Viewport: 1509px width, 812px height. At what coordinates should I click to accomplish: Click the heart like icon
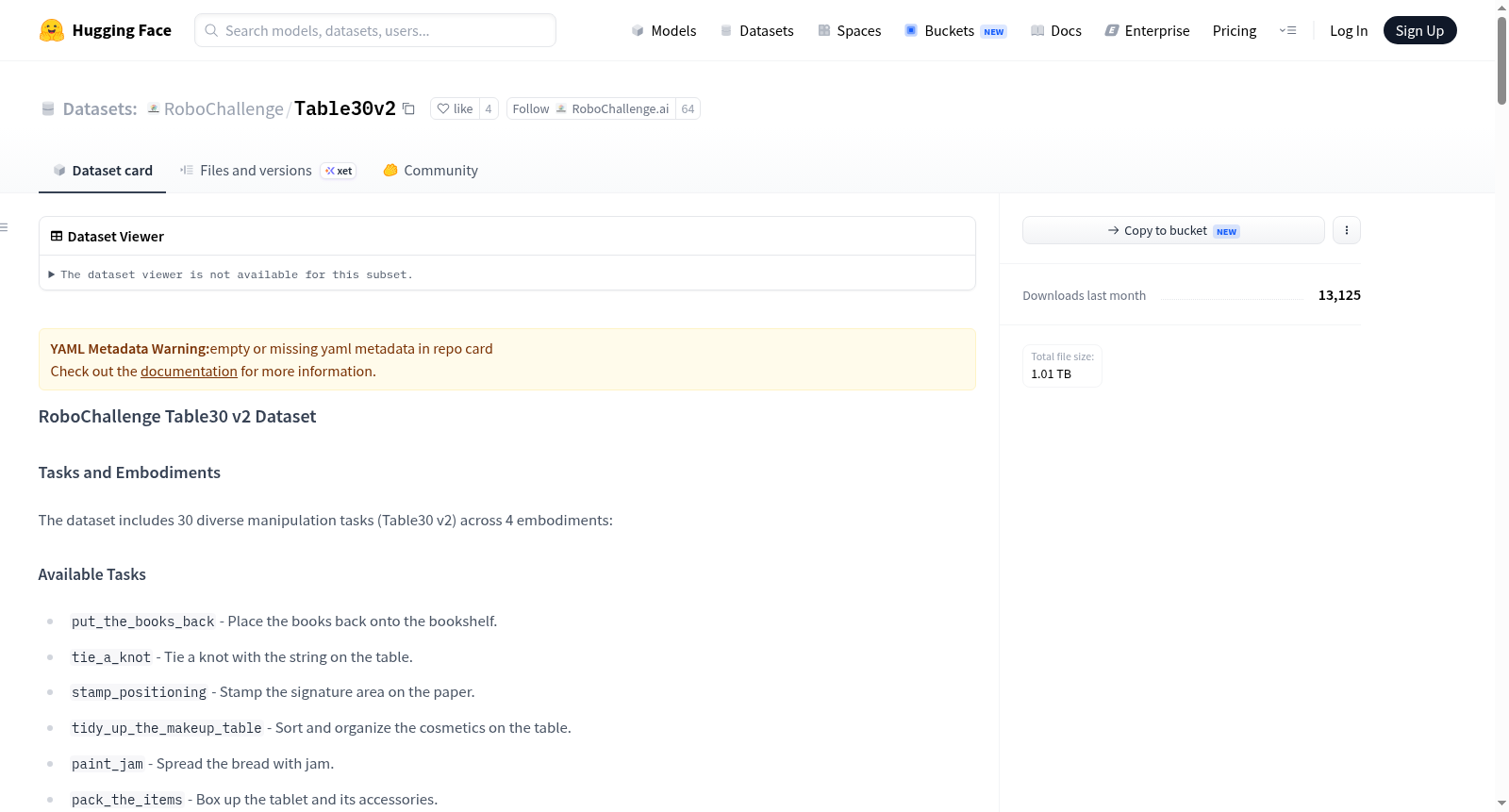tap(443, 108)
